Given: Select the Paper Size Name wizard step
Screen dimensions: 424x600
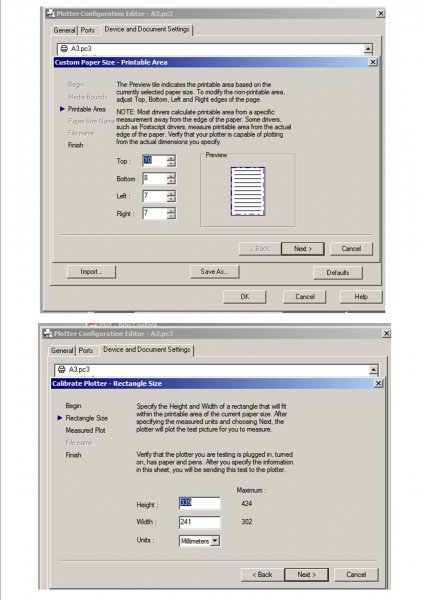Looking at the screenshot, I should pyautogui.click(x=91, y=121).
